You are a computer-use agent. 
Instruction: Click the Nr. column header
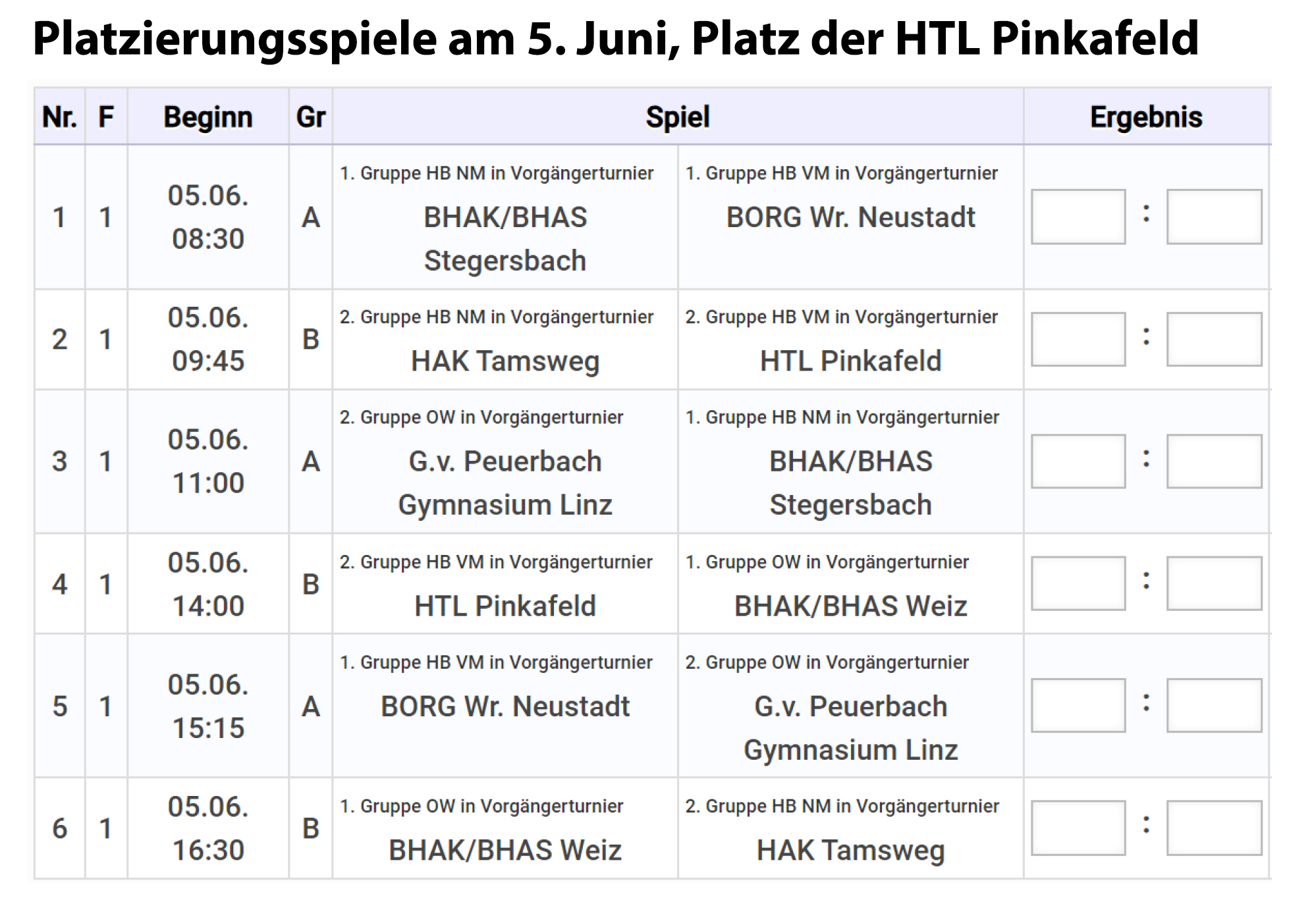(59, 117)
